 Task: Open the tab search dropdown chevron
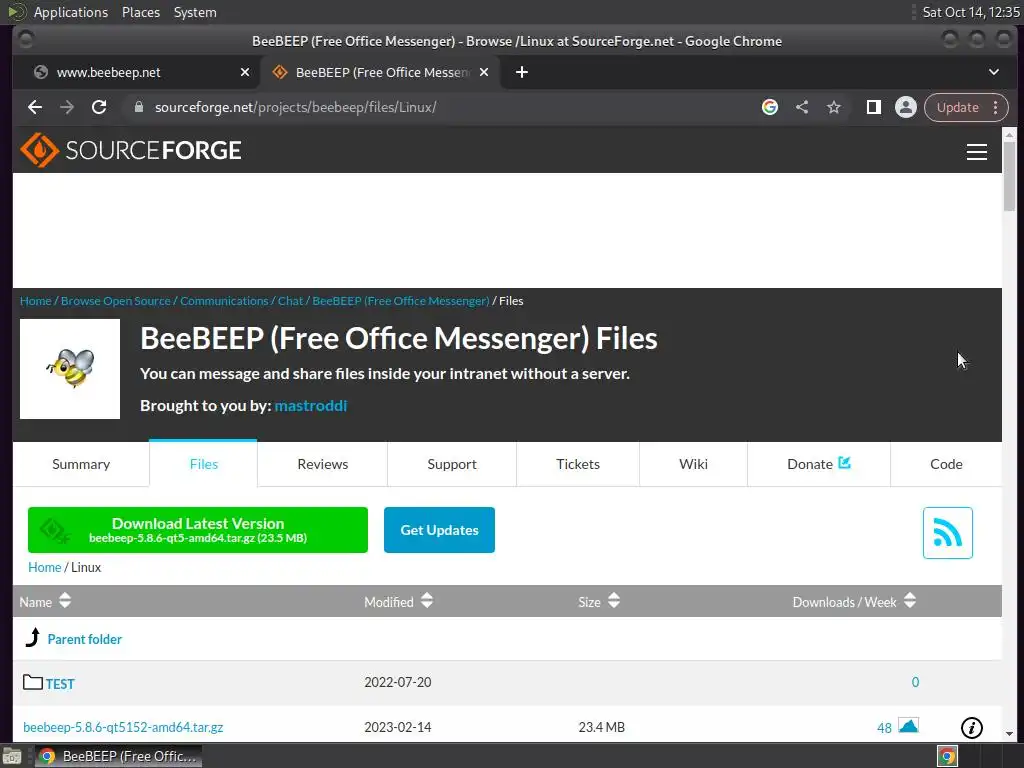[994, 72]
